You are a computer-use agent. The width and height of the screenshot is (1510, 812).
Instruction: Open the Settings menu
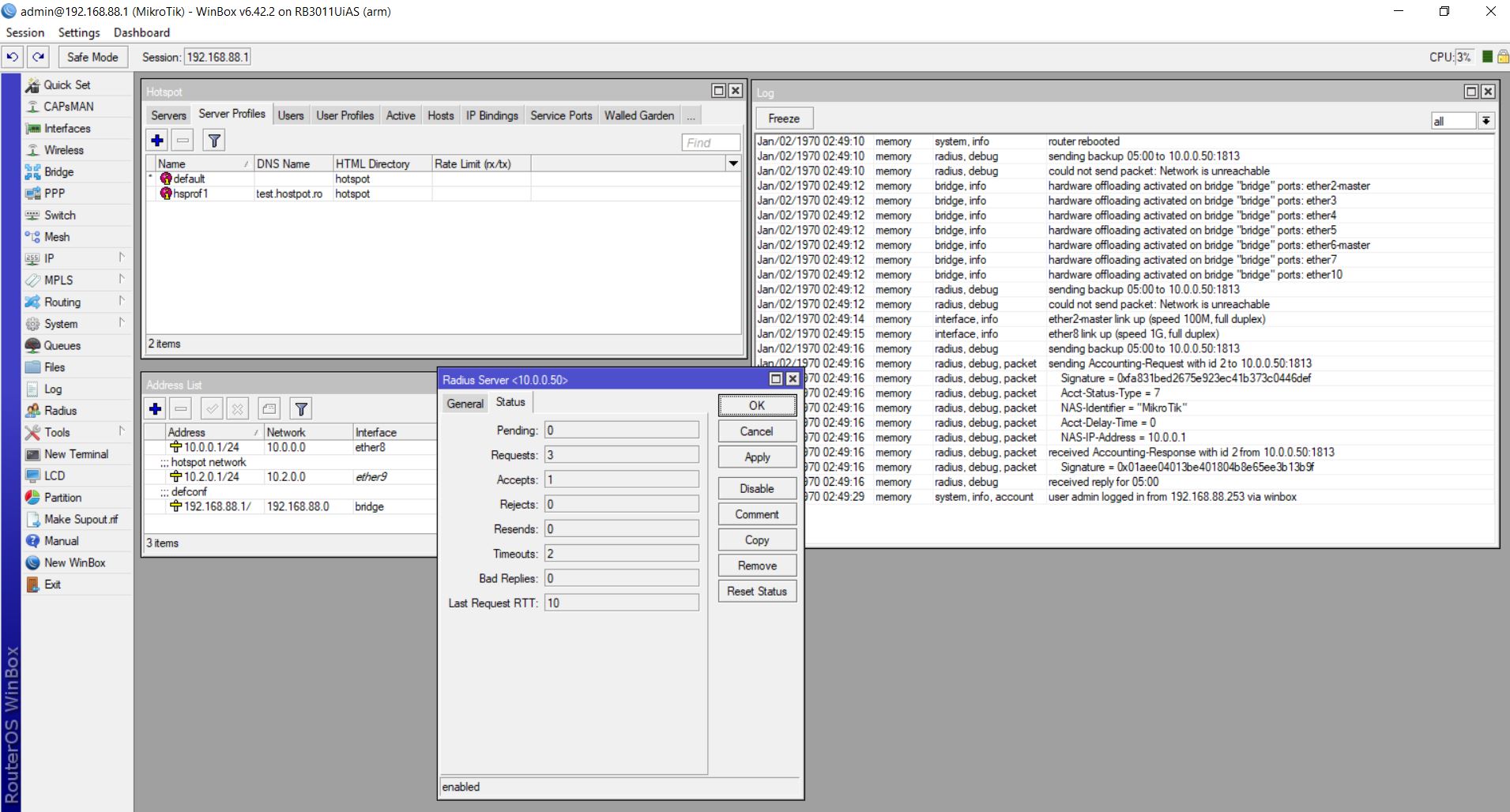(x=79, y=32)
